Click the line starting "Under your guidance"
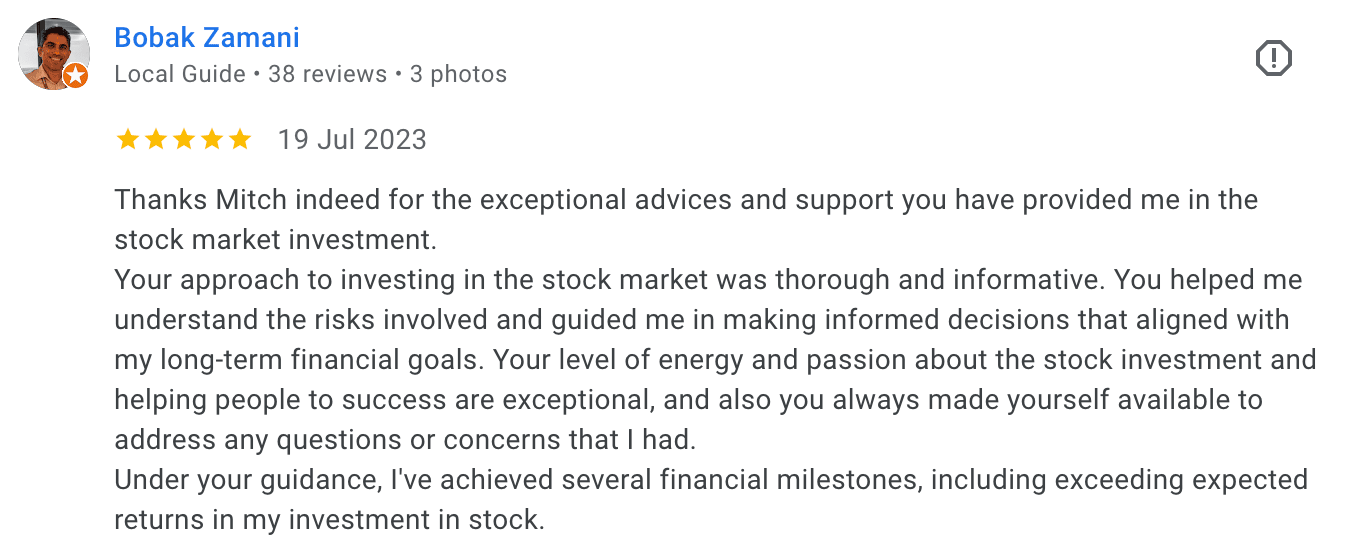The height and width of the screenshot is (550, 1358). (x=711, y=479)
